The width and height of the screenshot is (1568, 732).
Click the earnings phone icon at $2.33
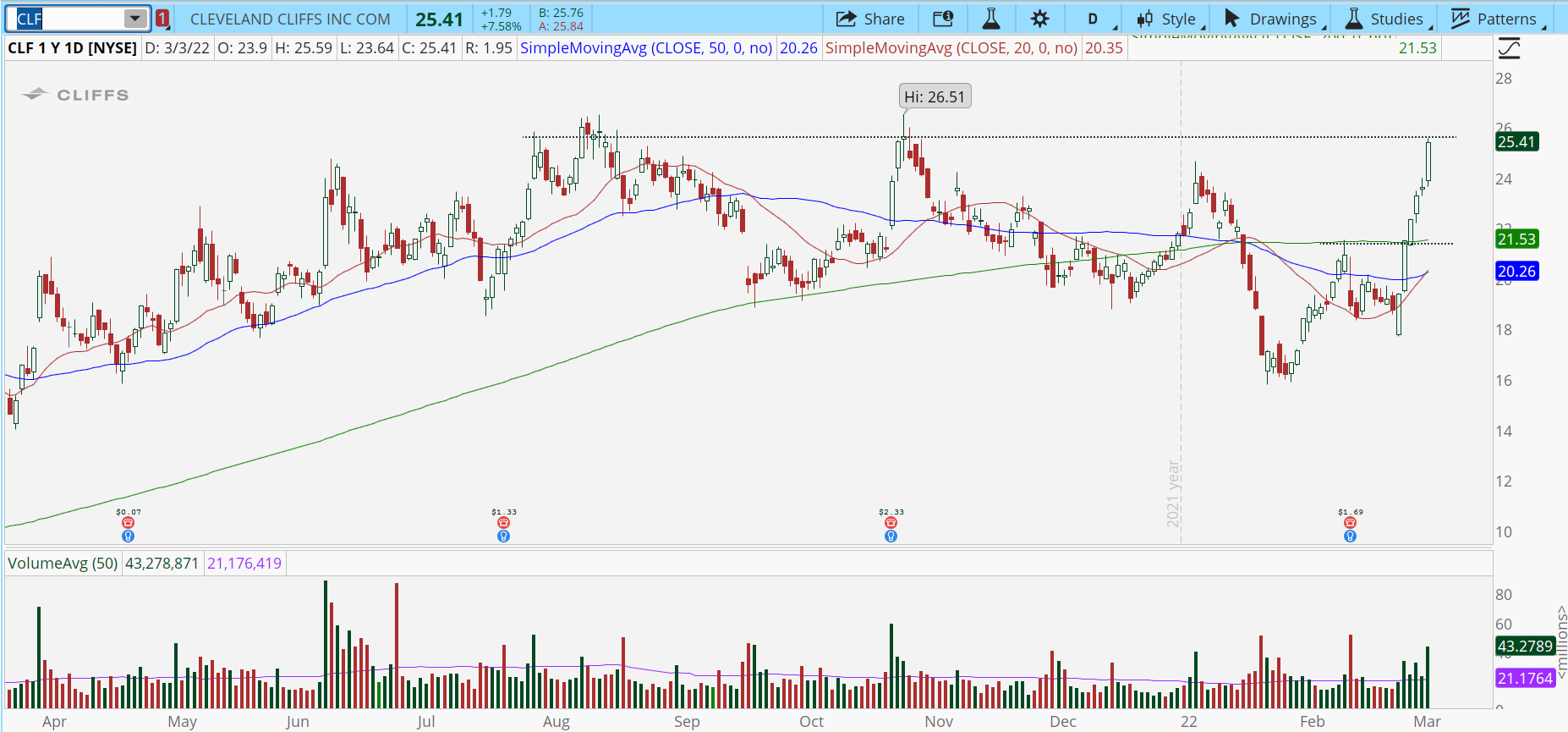[x=891, y=523]
